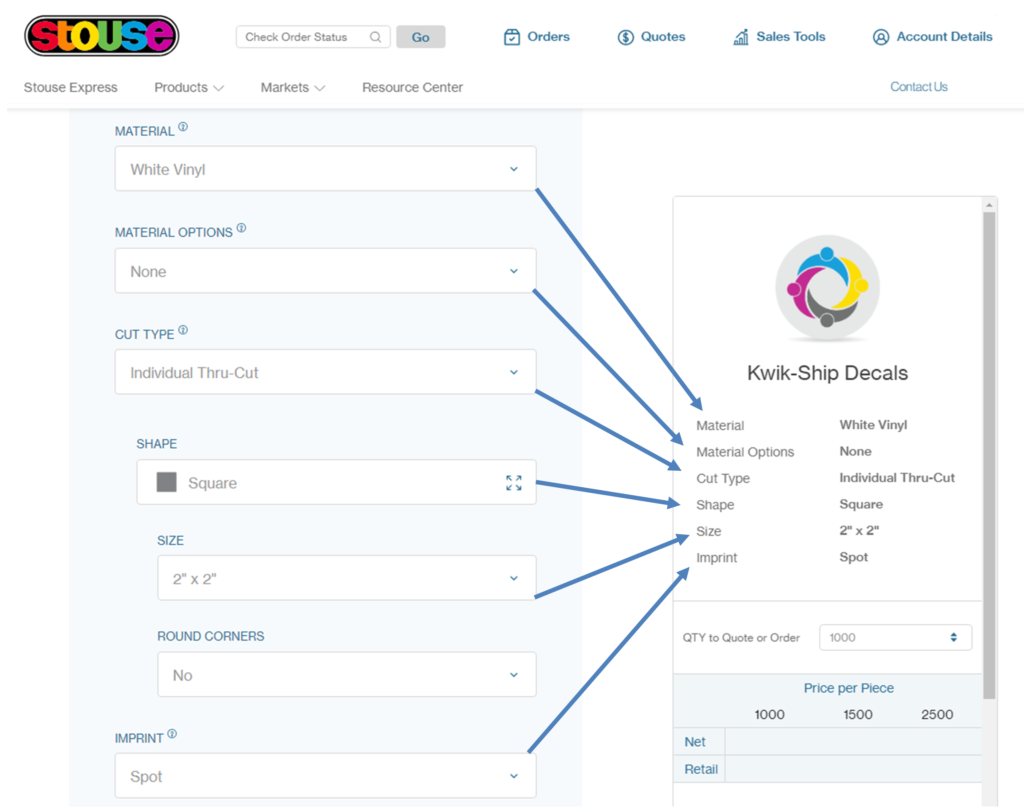The height and width of the screenshot is (809, 1024).
Task: Click the Kwik-Ship Decals product logo
Action: (827, 288)
